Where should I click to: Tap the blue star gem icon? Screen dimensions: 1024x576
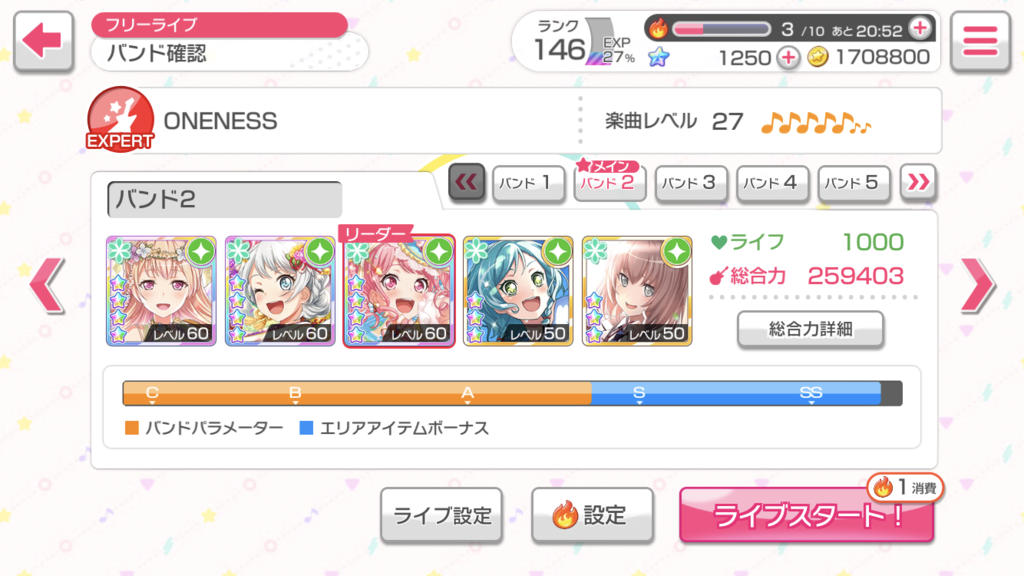tap(659, 57)
